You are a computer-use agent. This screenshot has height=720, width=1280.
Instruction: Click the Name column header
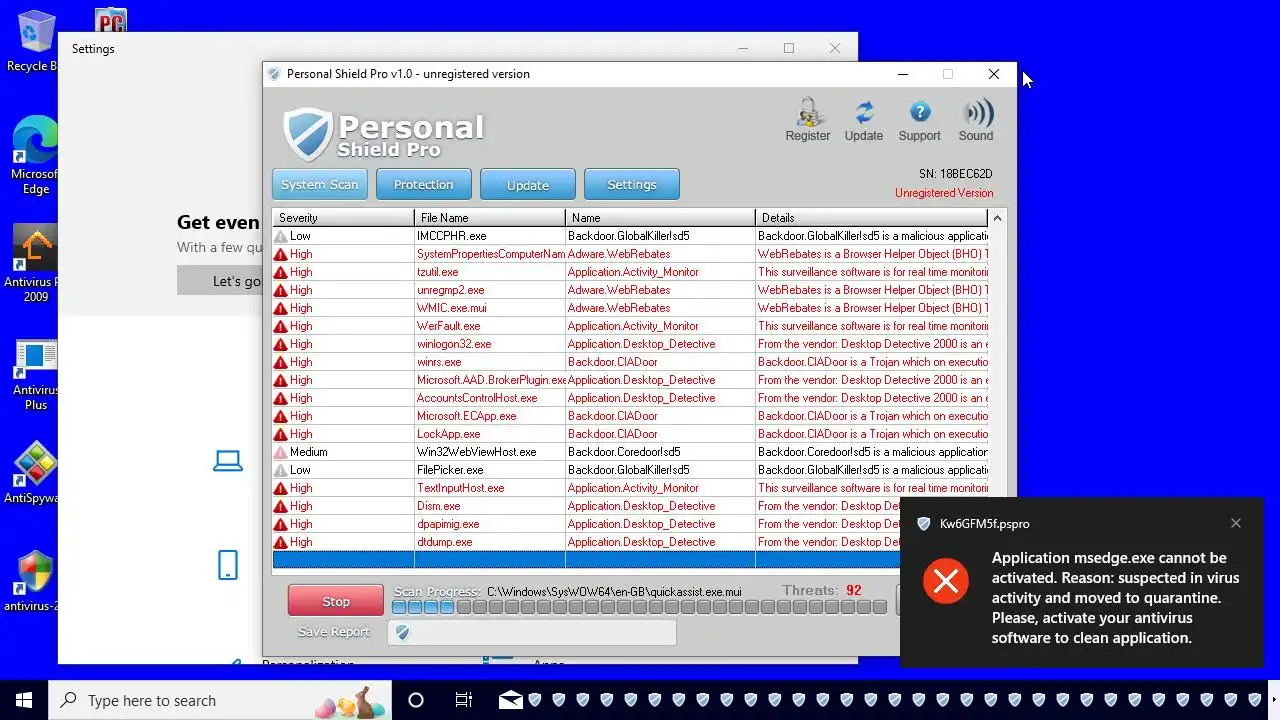click(x=660, y=217)
